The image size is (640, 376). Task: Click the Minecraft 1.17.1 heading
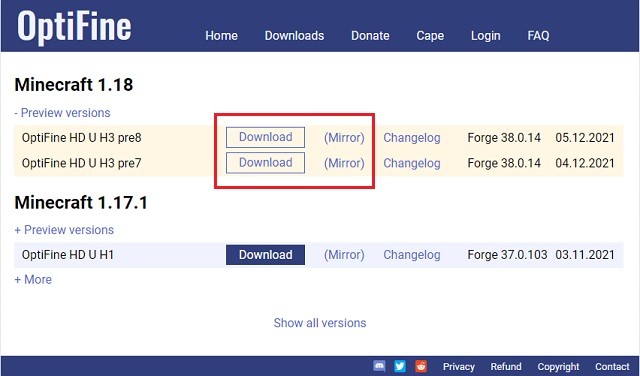(81, 203)
